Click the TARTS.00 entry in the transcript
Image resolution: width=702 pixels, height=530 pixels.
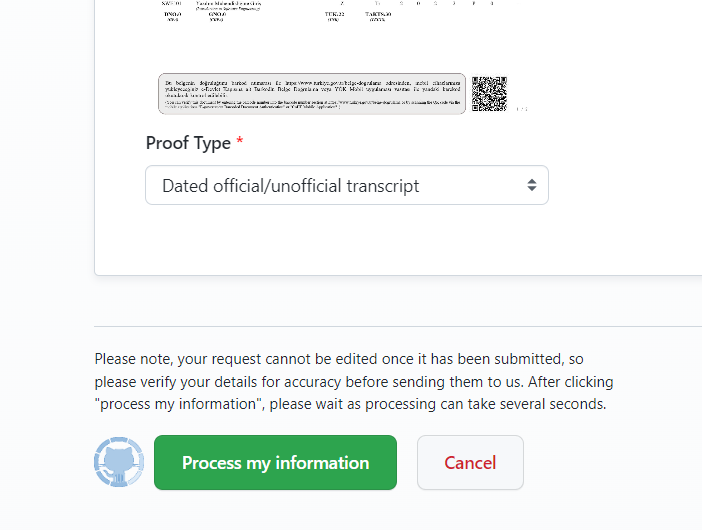click(x=376, y=14)
